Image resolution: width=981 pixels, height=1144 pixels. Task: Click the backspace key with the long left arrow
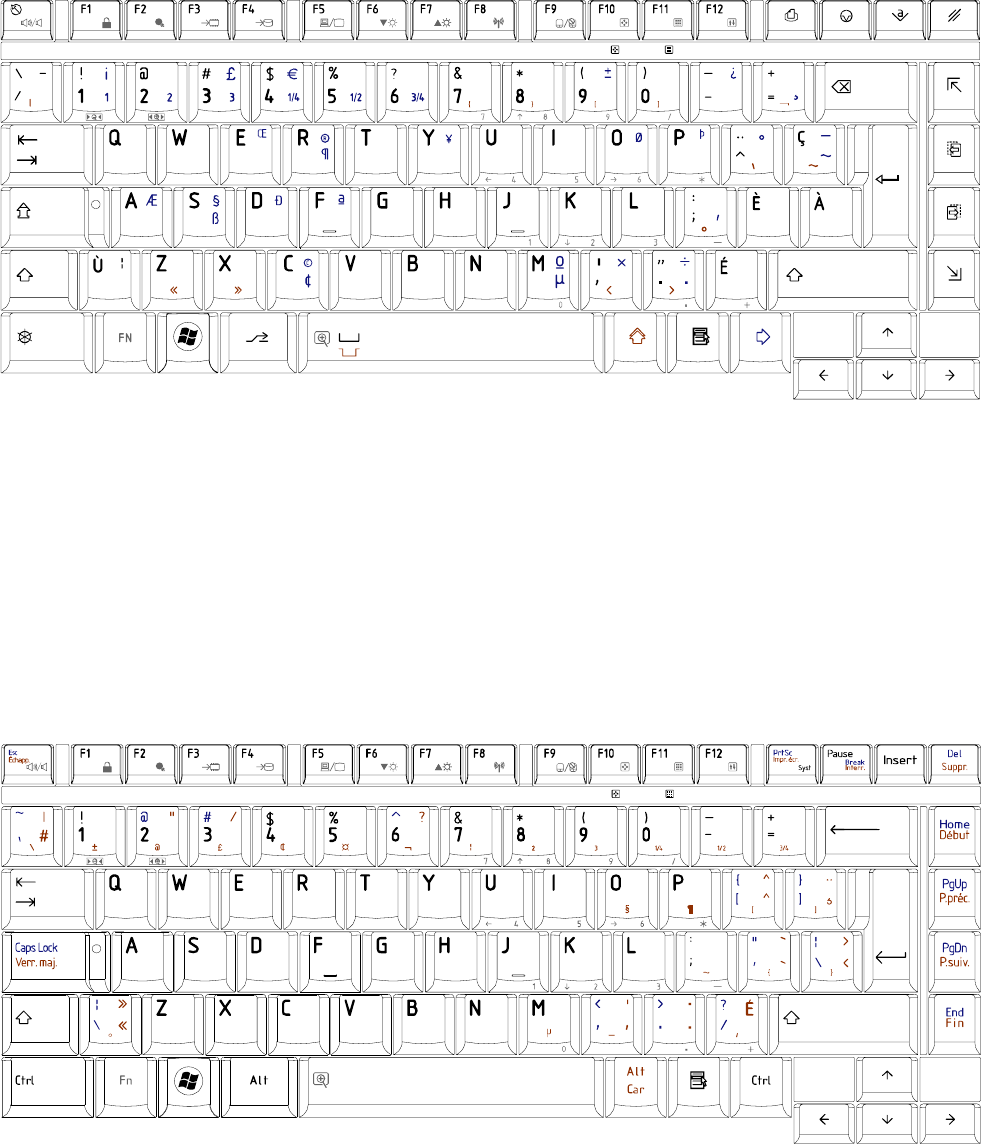(866, 835)
